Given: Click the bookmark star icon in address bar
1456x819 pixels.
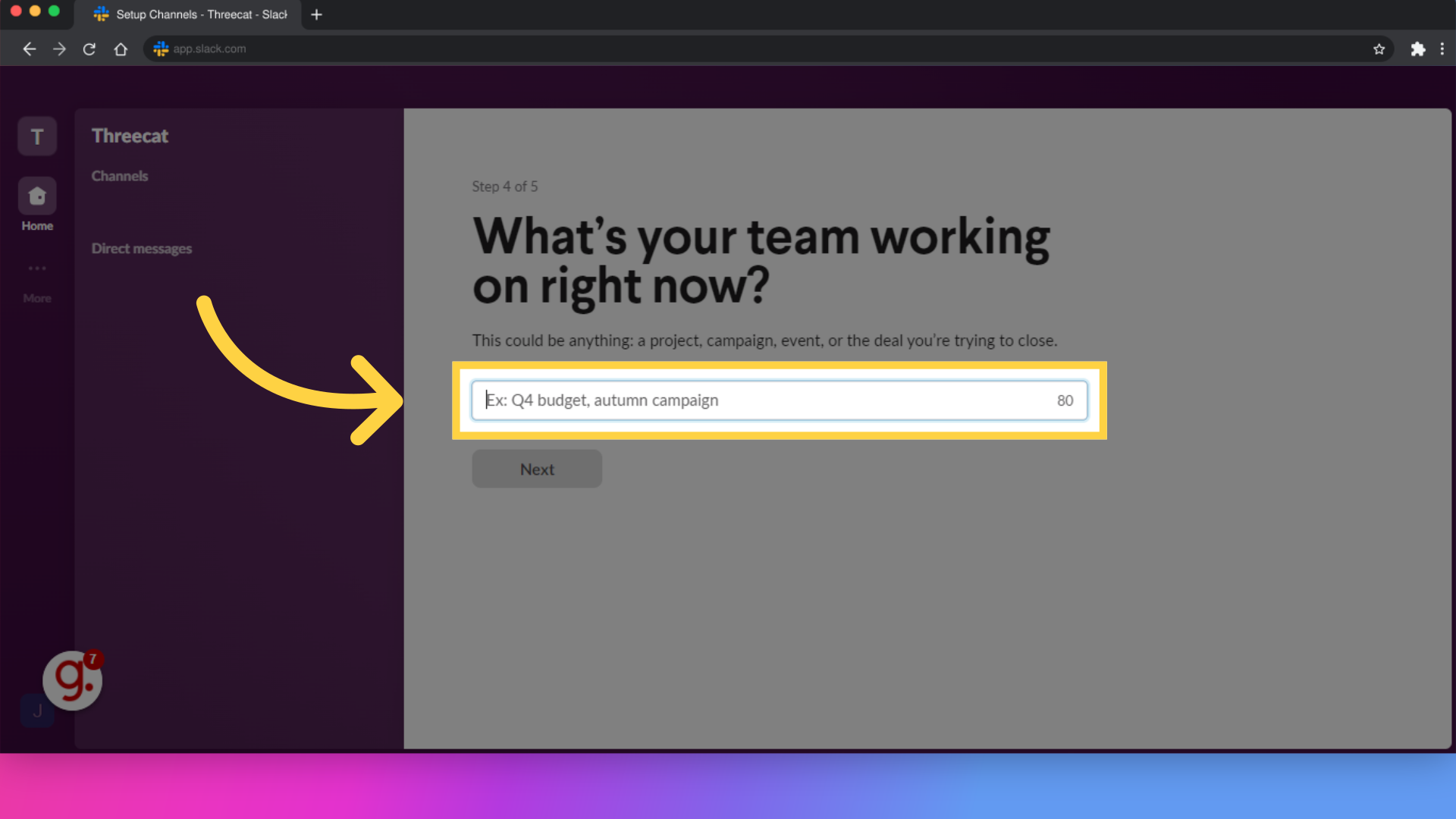Looking at the screenshot, I should (1379, 49).
